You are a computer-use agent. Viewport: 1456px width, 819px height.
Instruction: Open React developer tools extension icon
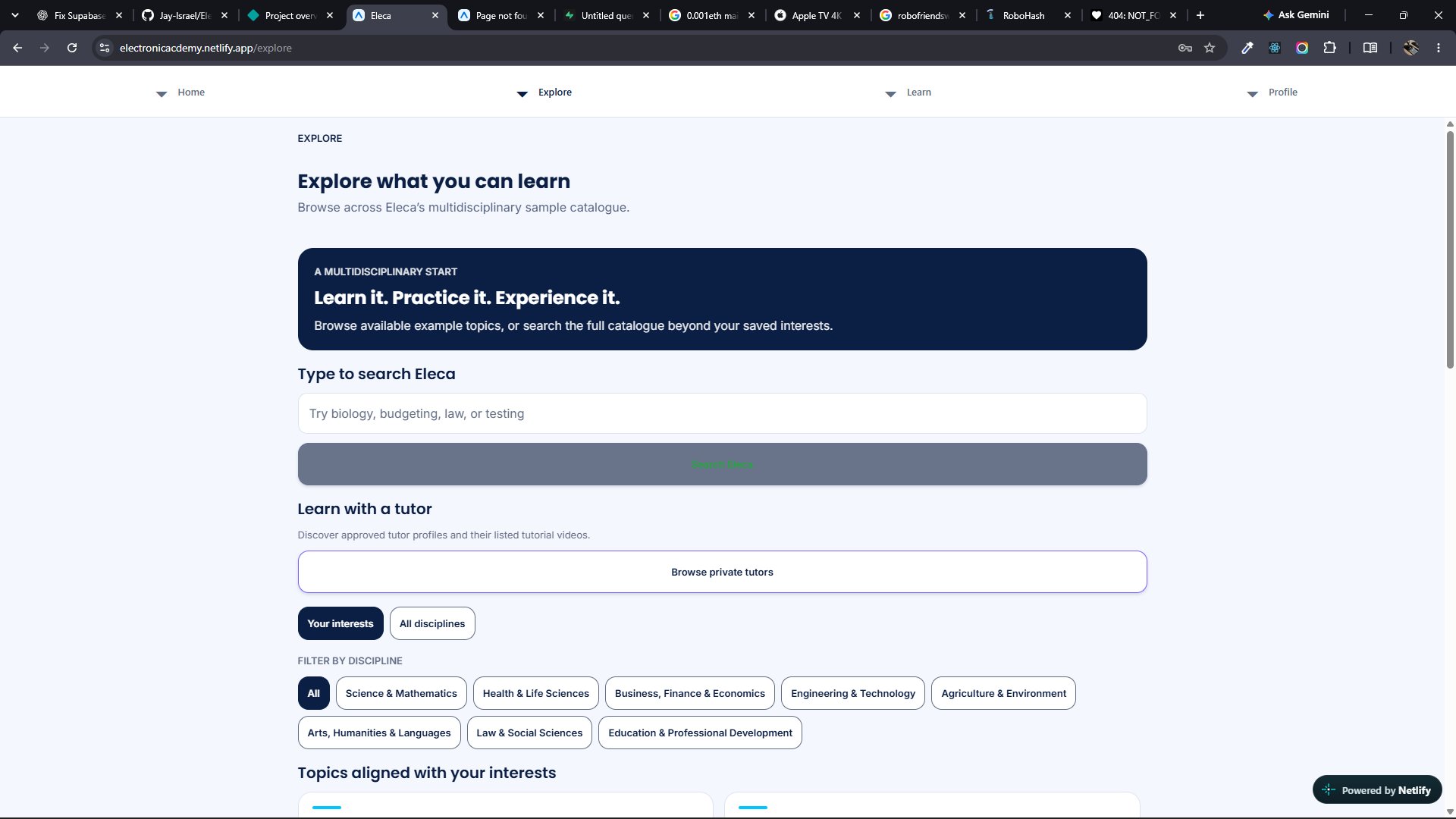pos(1275,48)
